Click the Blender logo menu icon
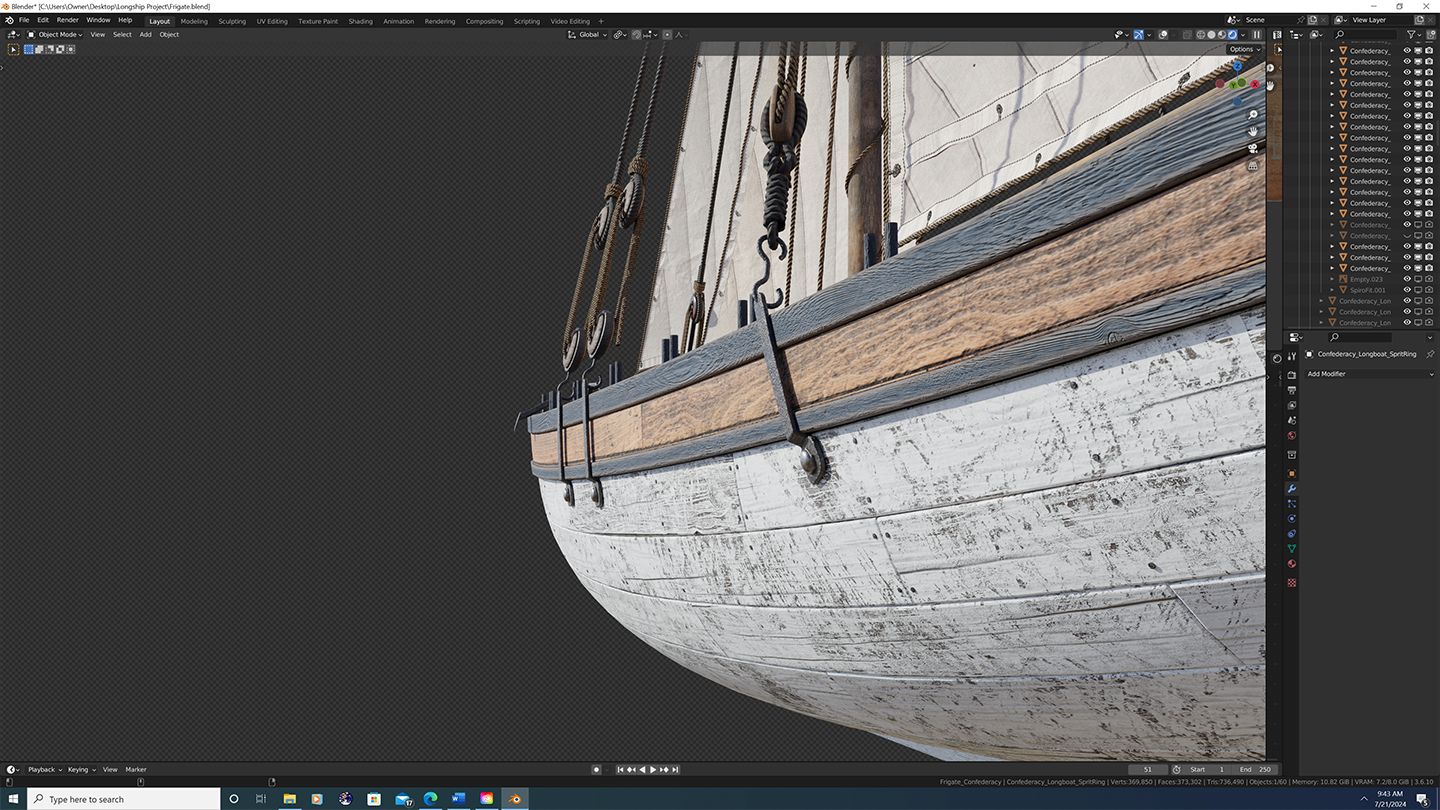 [x=9, y=20]
